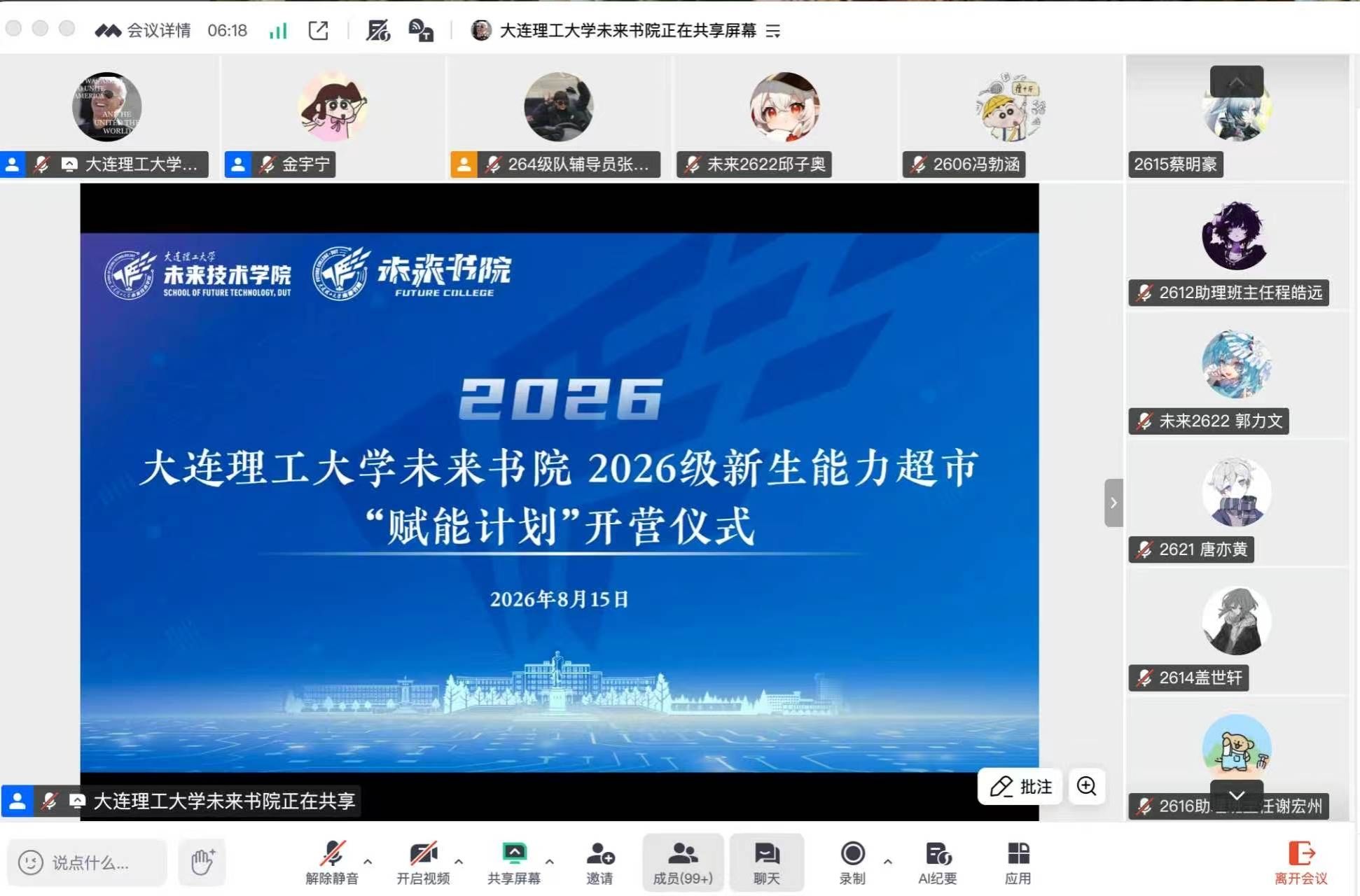Open the list menu beside 正在共享屏幕 title
This screenshot has height=896, width=1360.
(773, 31)
